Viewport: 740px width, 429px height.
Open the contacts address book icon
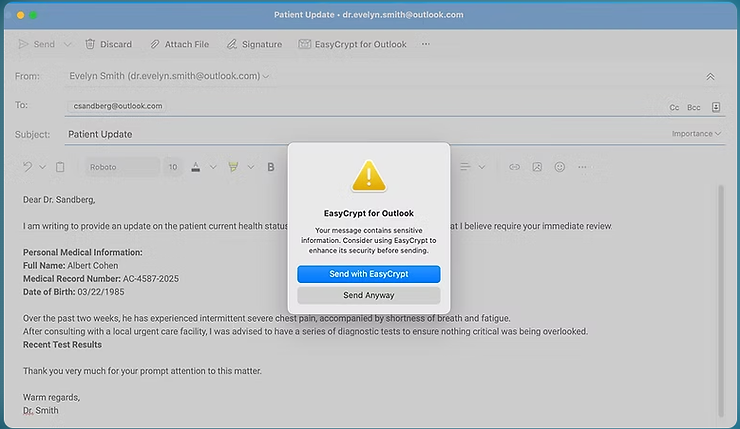tap(716, 107)
